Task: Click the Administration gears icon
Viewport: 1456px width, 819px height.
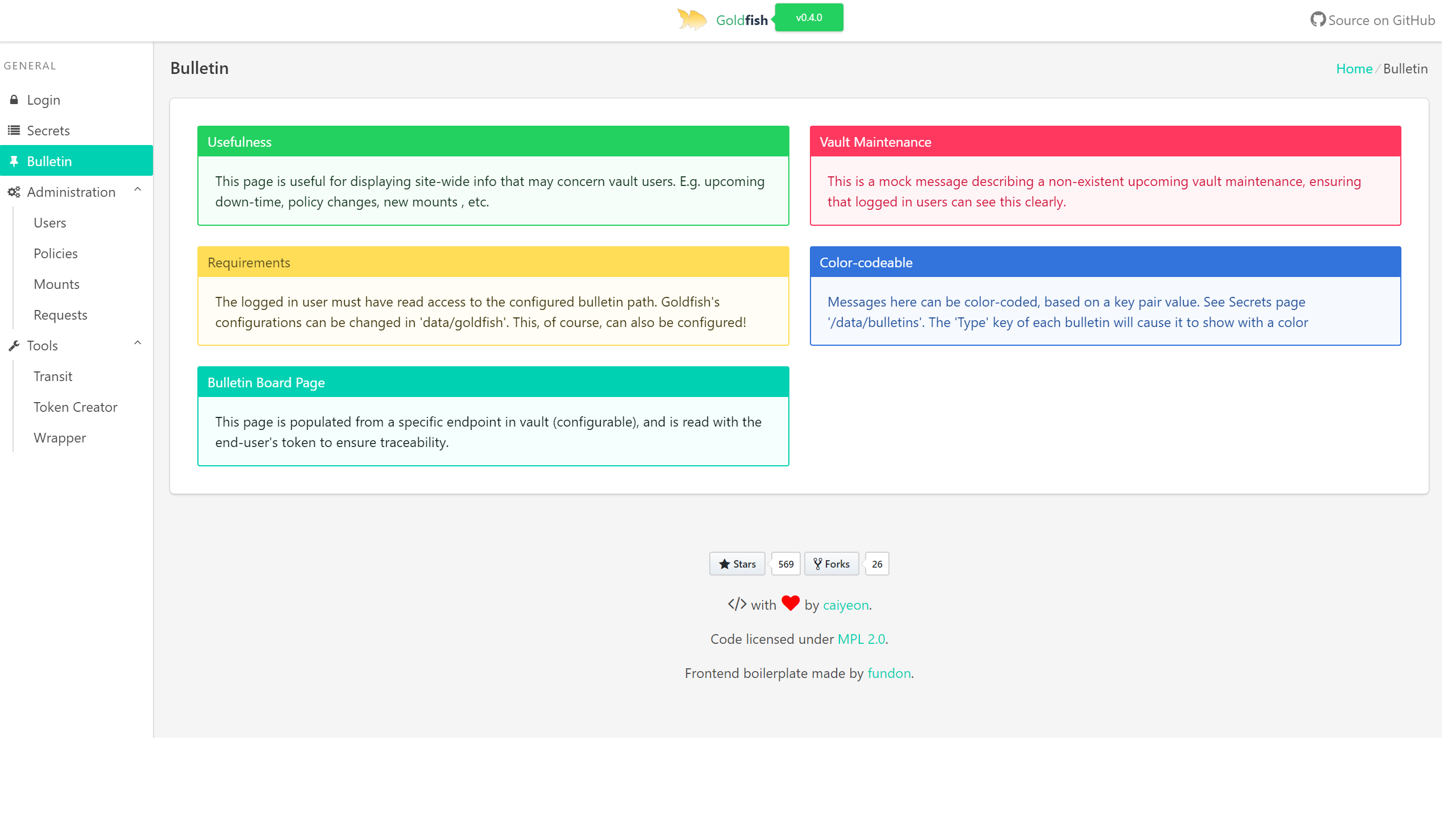Action: pyautogui.click(x=14, y=192)
